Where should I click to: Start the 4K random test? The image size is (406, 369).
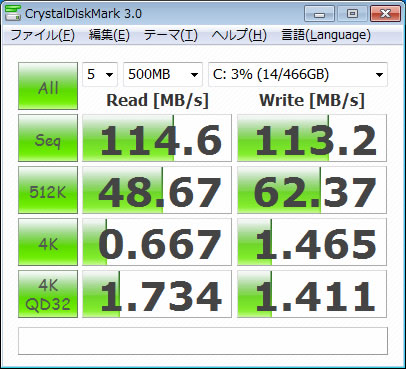48,242
